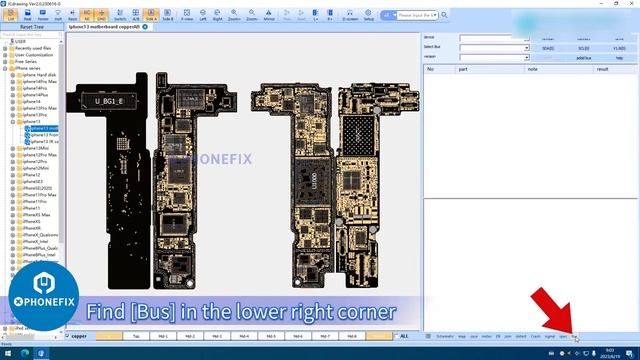Image resolution: width=640 pixels, height=360 pixels.
Task: Select the Mid-8 layer tab
Action: coord(352,336)
